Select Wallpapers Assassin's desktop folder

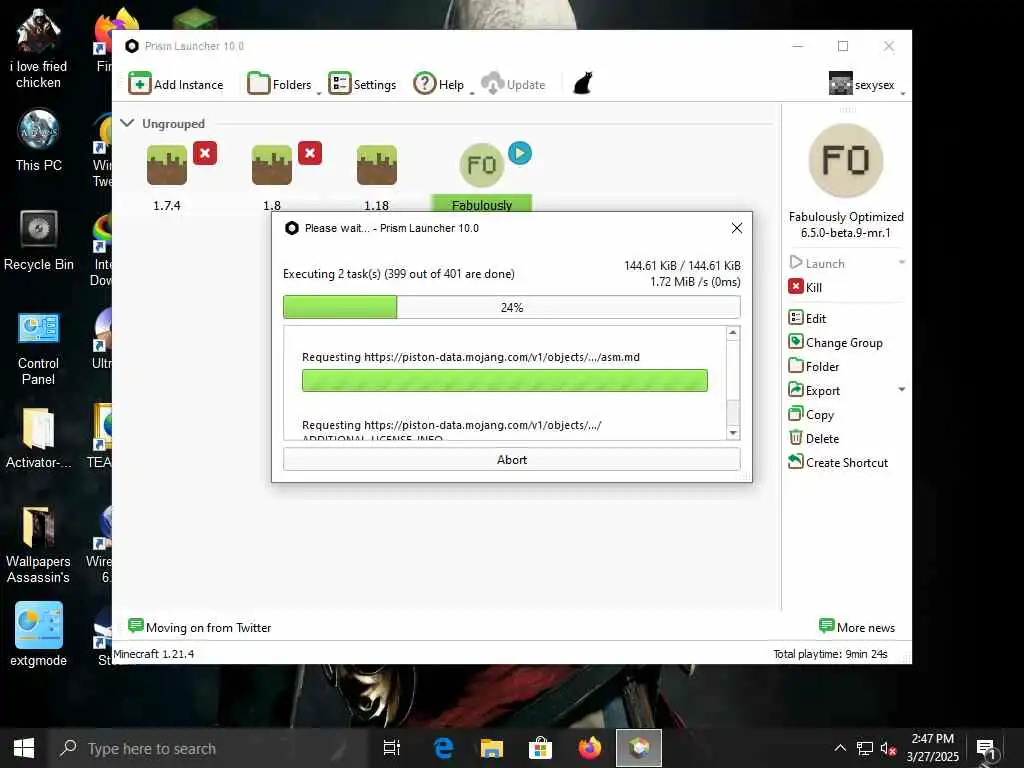39,545
